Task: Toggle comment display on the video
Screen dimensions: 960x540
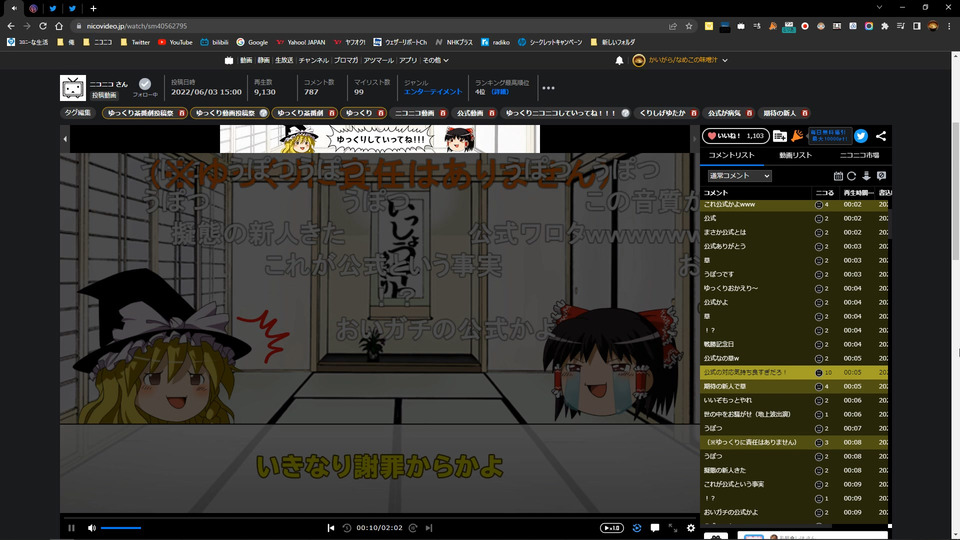Action: pyautogui.click(x=655, y=528)
